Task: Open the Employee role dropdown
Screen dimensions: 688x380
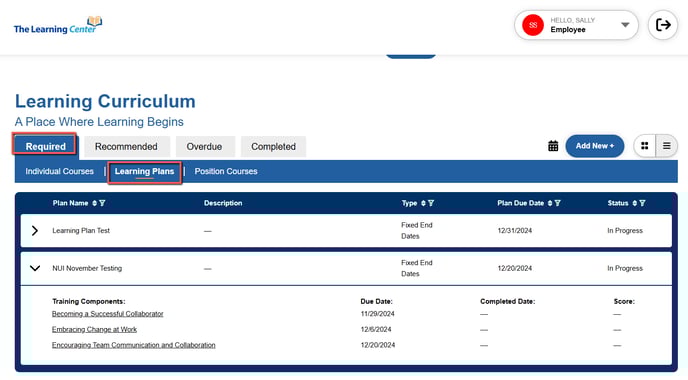Action: click(x=577, y=25)
